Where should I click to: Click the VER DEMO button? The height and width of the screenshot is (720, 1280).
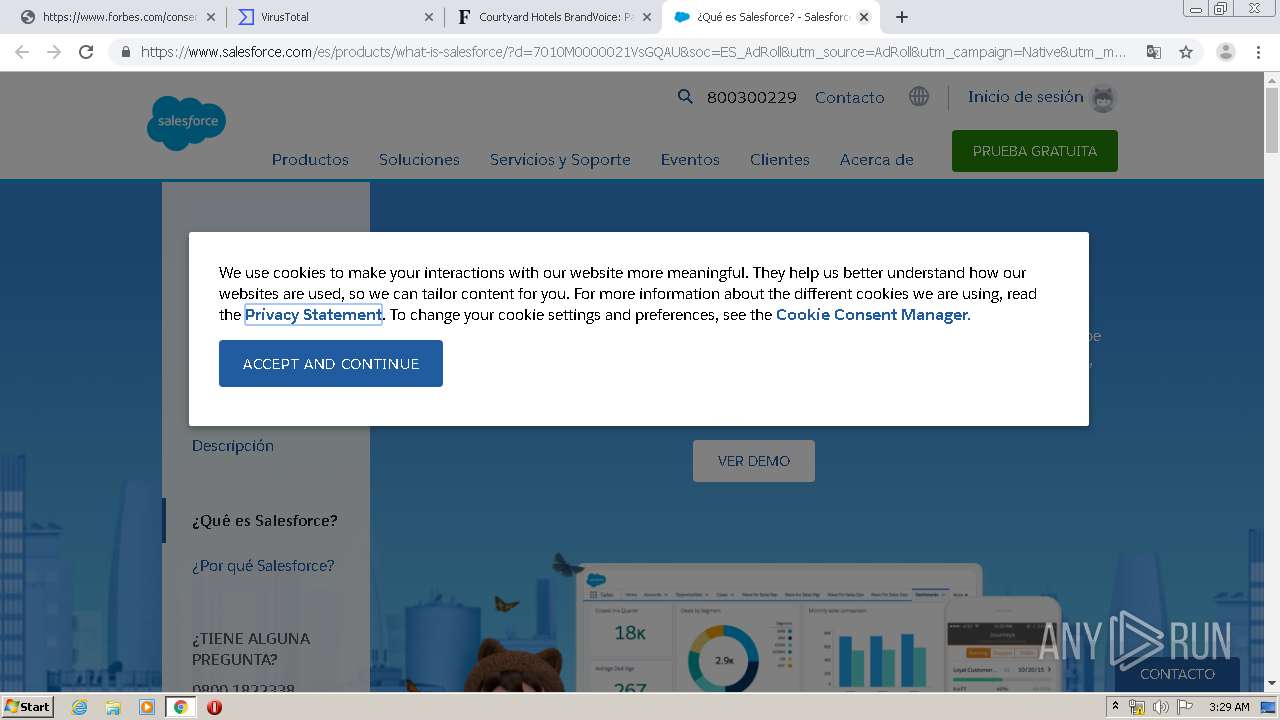pyautogui.click(x=754, y=461)
